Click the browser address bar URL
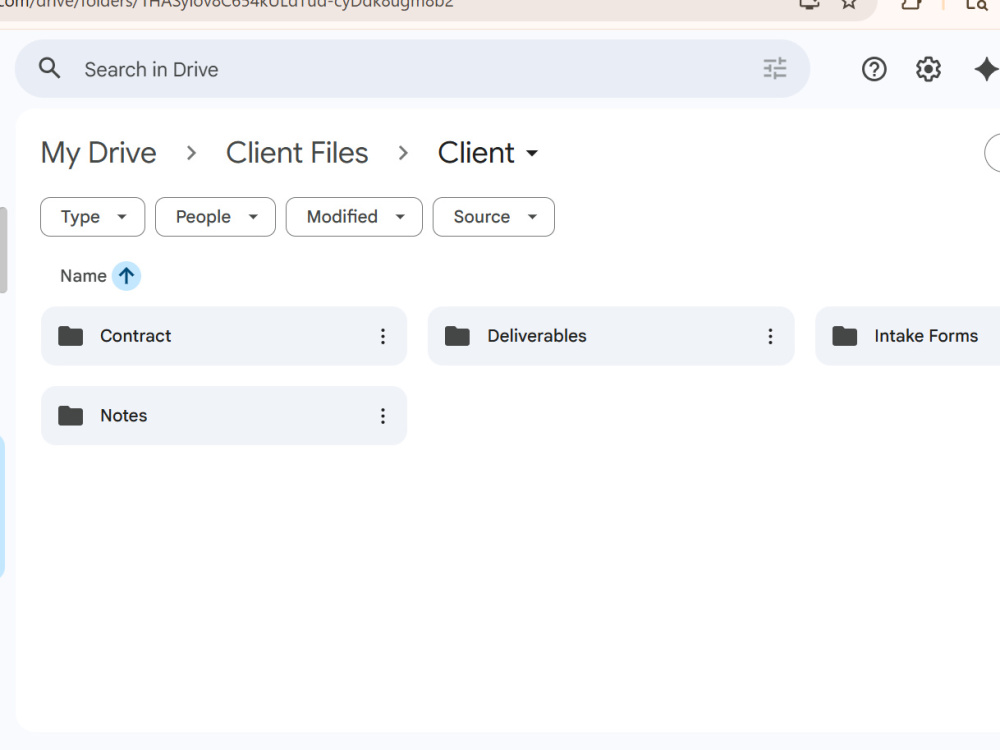The image size is (1000, 750). click(226, 4)
